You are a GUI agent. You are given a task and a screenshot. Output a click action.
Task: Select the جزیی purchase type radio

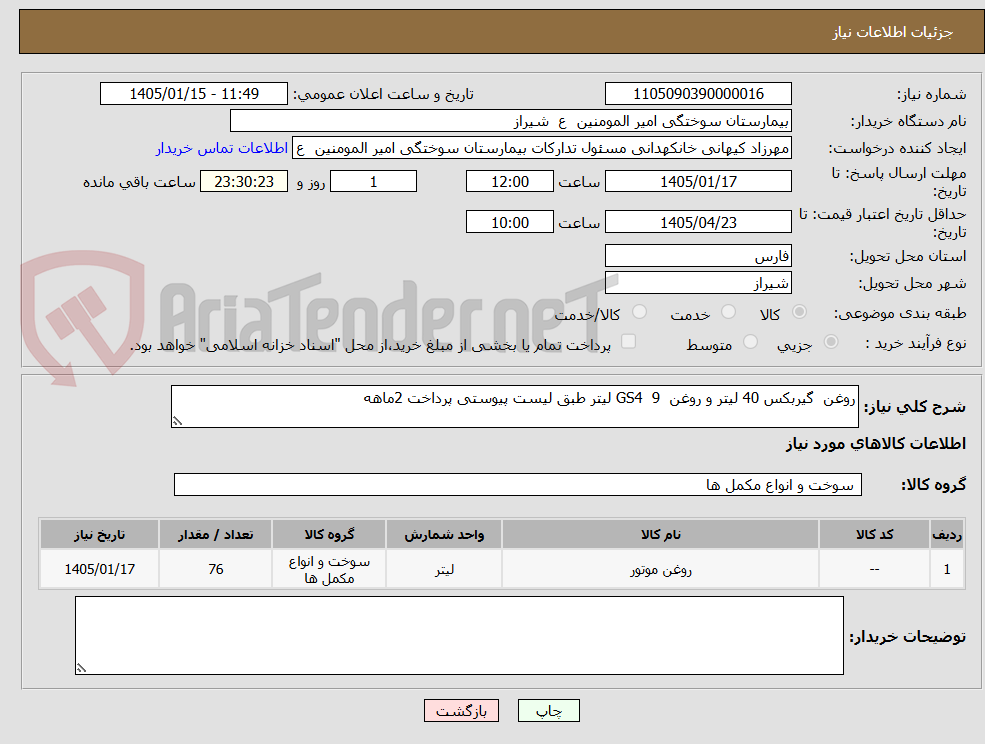click(x=830, y=342)
